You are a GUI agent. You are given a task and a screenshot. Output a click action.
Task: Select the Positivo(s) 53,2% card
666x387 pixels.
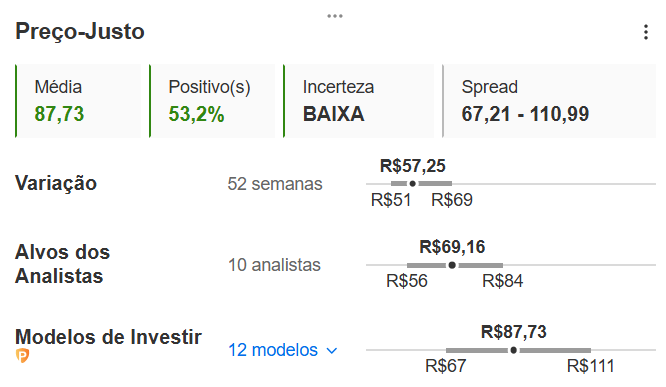click(212, 101)
